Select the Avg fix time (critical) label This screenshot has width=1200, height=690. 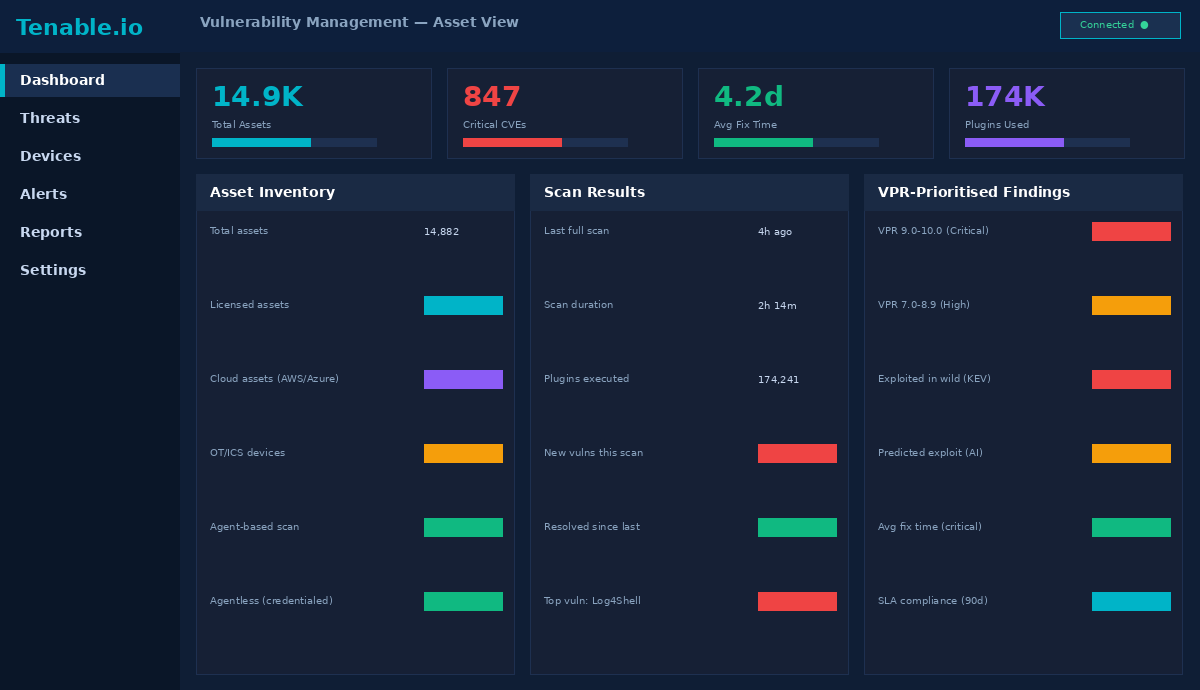coord(930,527)
